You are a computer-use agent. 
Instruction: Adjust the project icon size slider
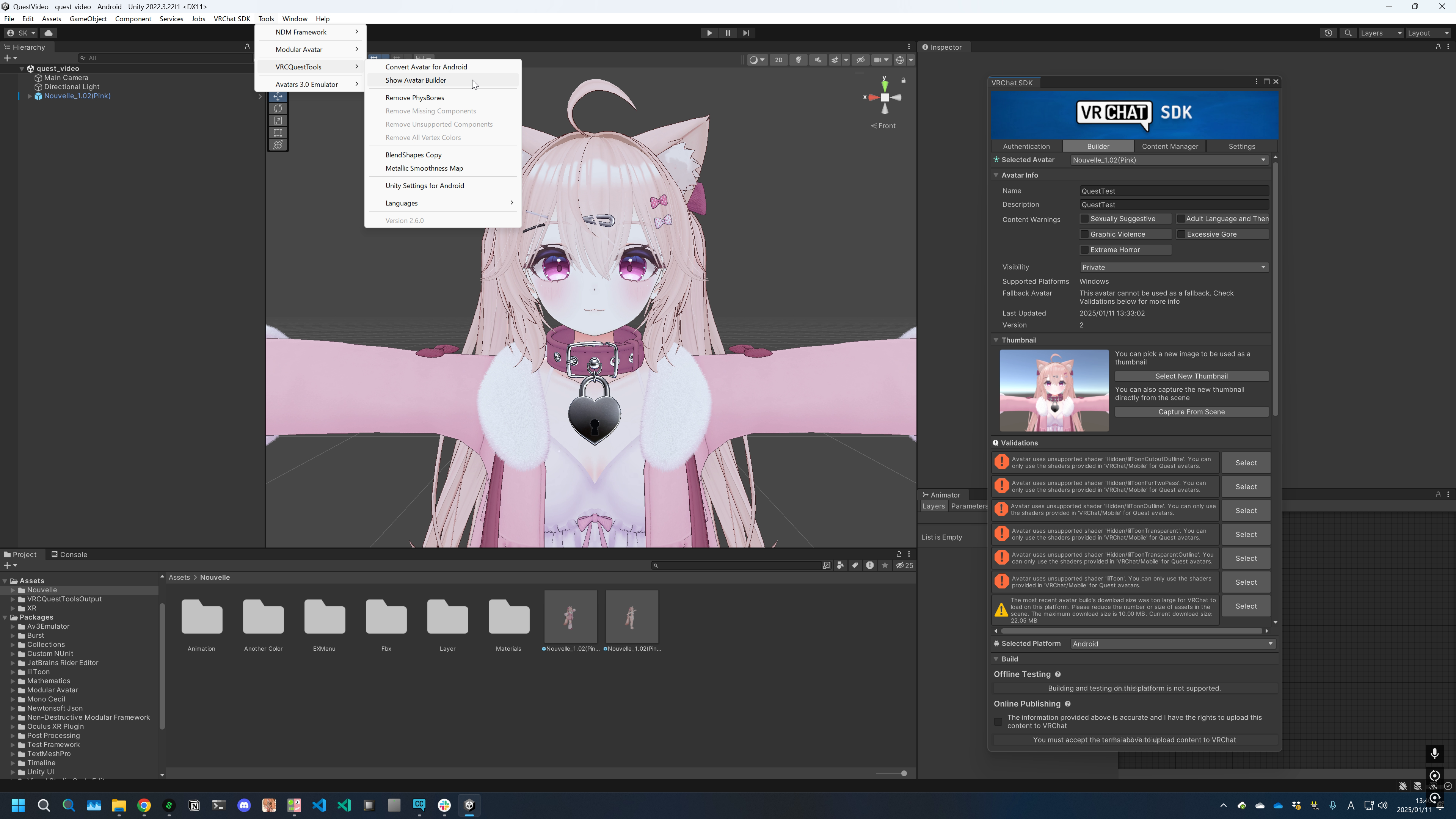tap(903, 773)
